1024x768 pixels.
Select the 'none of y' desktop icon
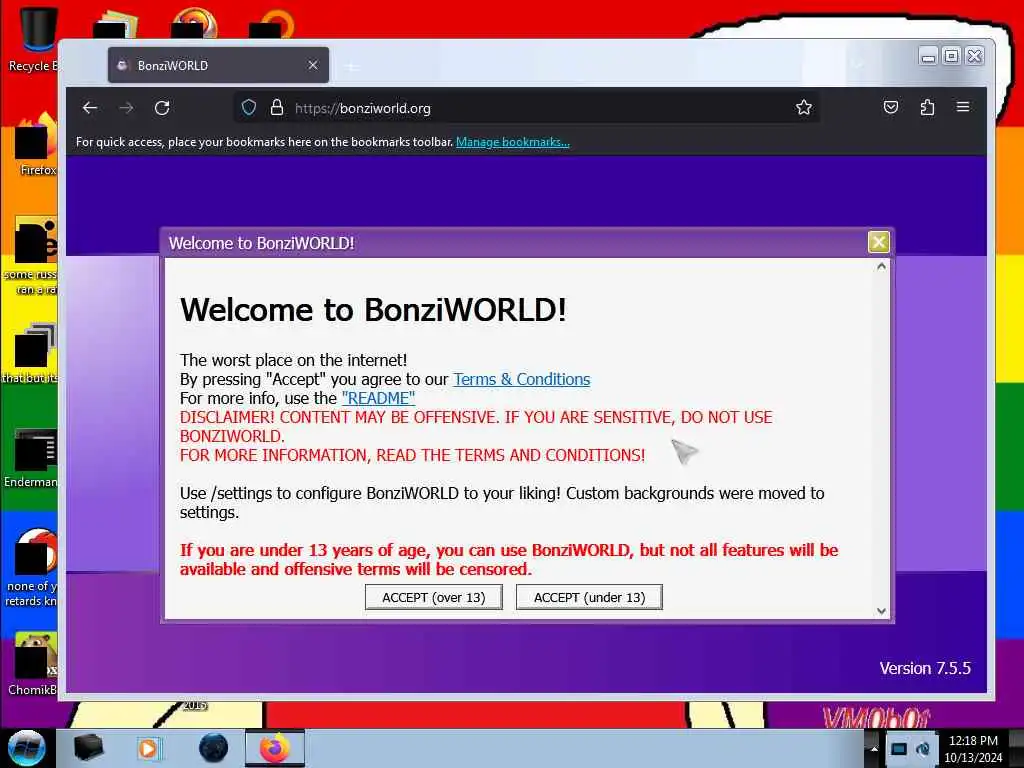(31, 569)
